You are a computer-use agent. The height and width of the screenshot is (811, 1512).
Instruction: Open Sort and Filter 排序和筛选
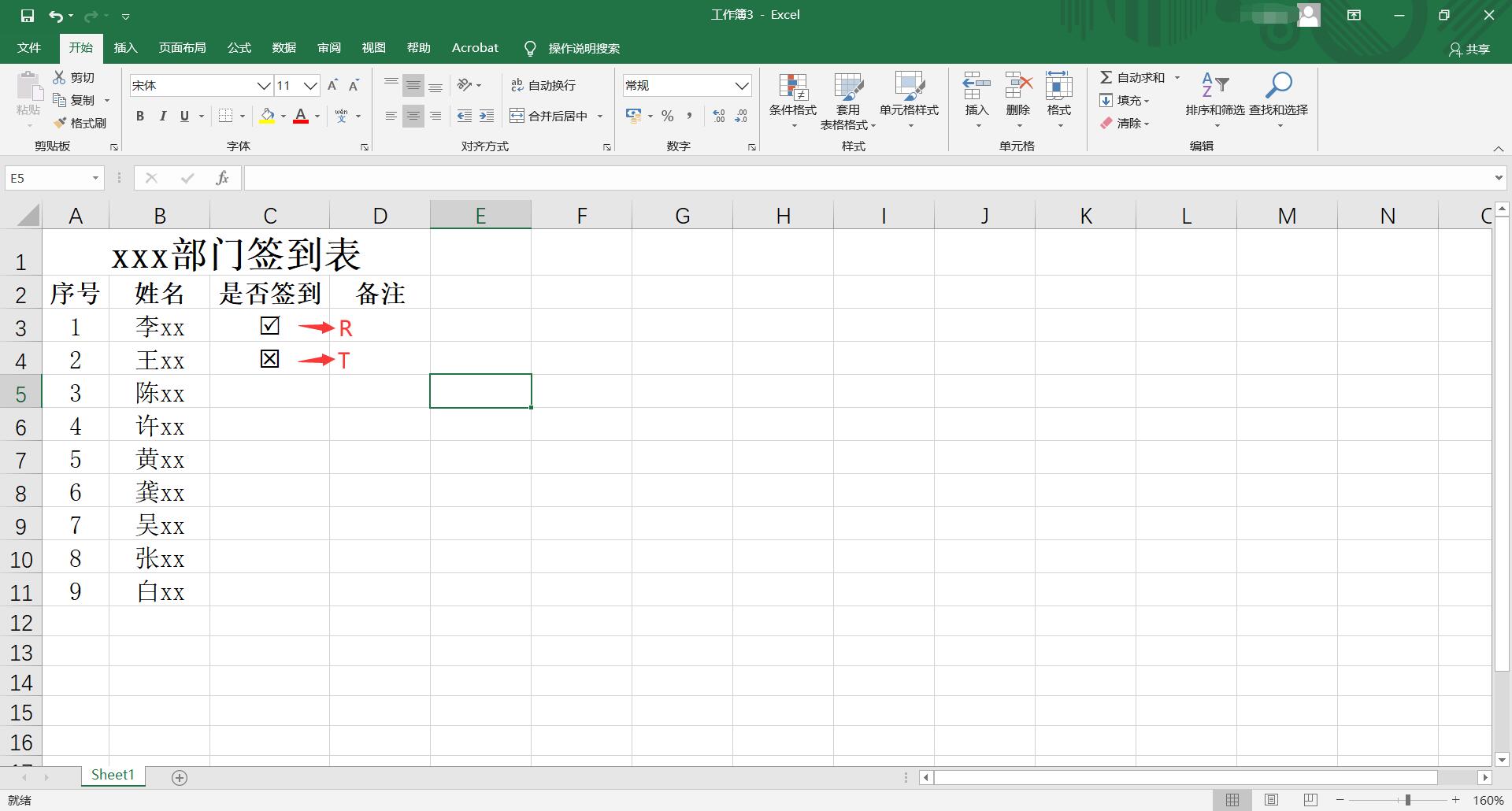pos(1215,101)
